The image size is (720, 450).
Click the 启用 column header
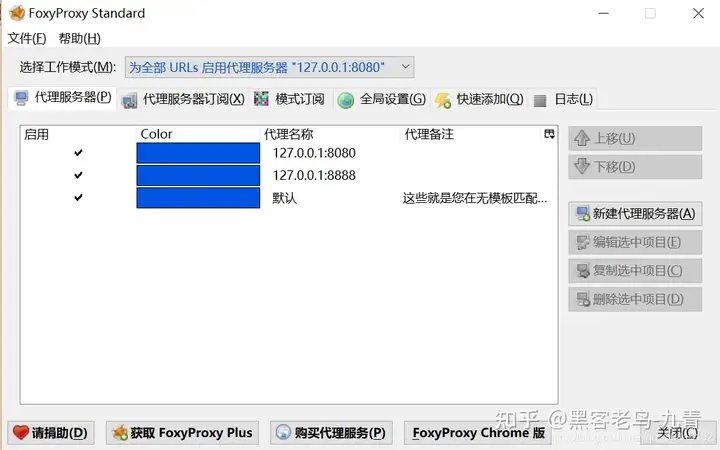point(78,134)
